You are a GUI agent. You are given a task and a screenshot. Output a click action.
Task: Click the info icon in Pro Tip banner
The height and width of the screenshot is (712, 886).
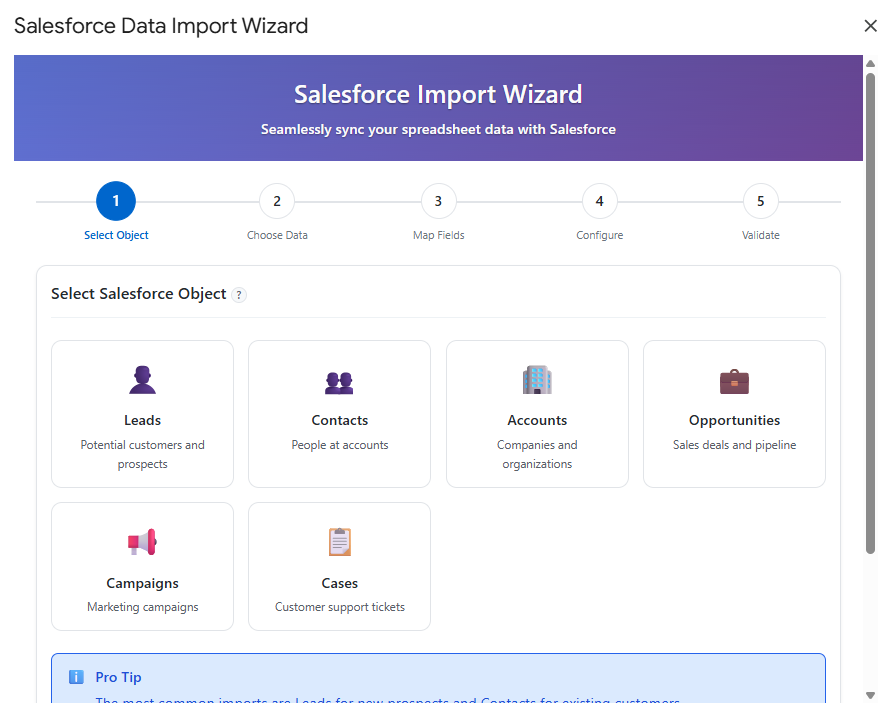pyautogui.click(x=76, y=677)
